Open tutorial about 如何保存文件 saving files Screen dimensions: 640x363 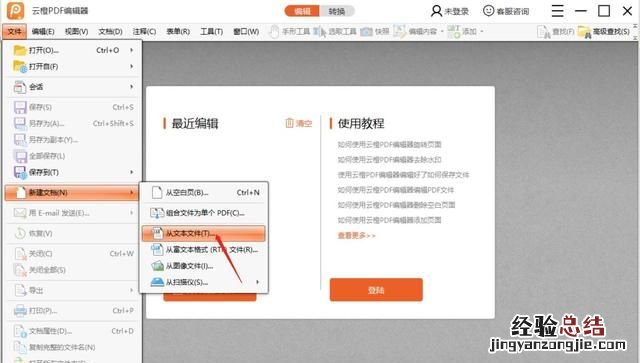pos(403,175)
